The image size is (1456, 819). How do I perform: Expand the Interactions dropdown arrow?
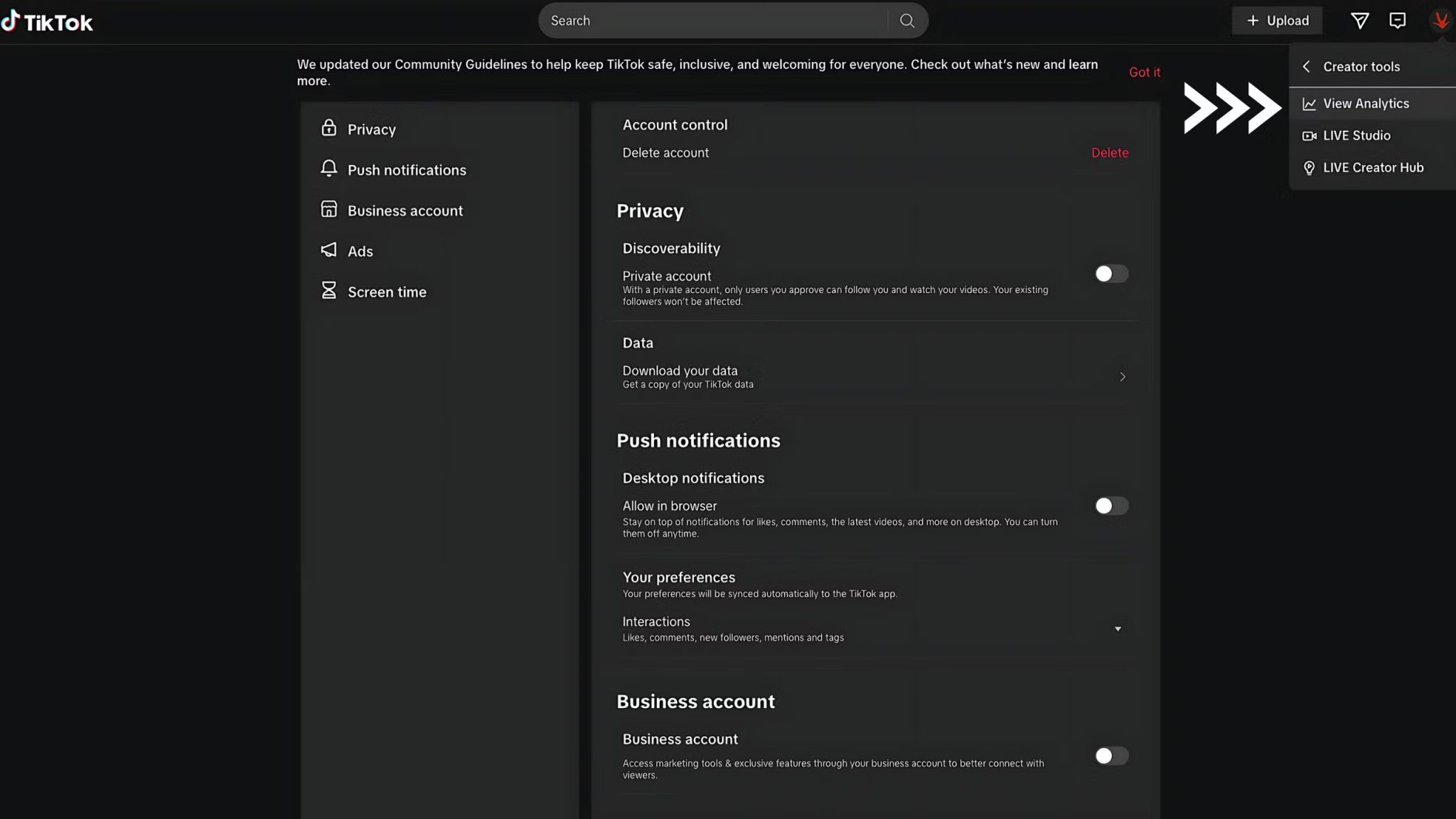[1118, 628]
